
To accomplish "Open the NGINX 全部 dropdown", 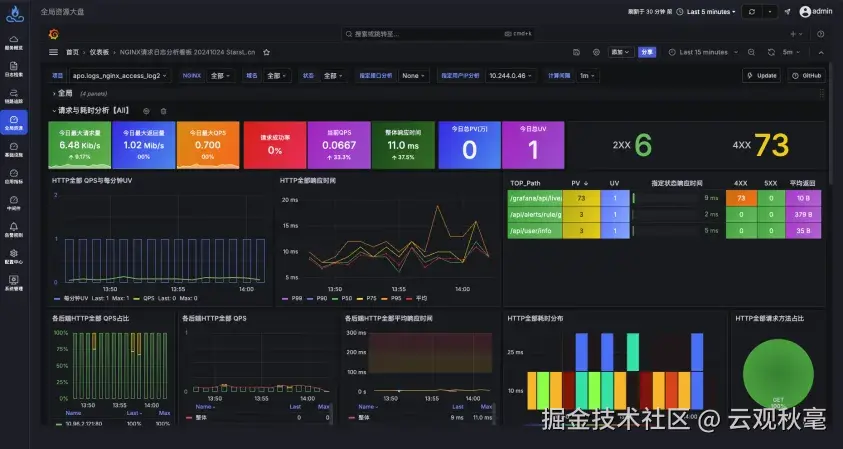I will pos(220,76).
